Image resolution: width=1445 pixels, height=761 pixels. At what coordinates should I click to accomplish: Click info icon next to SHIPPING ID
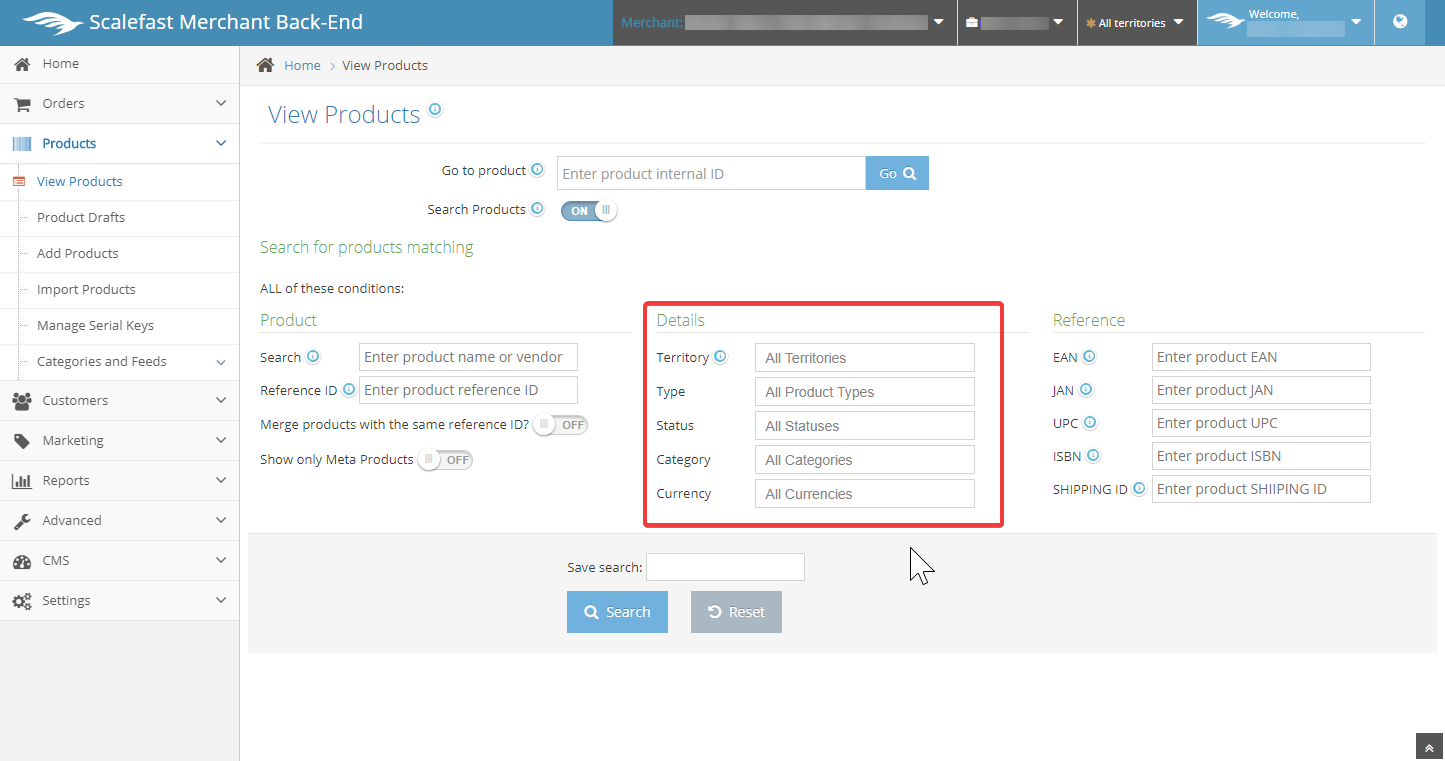tap(1138, 489)
